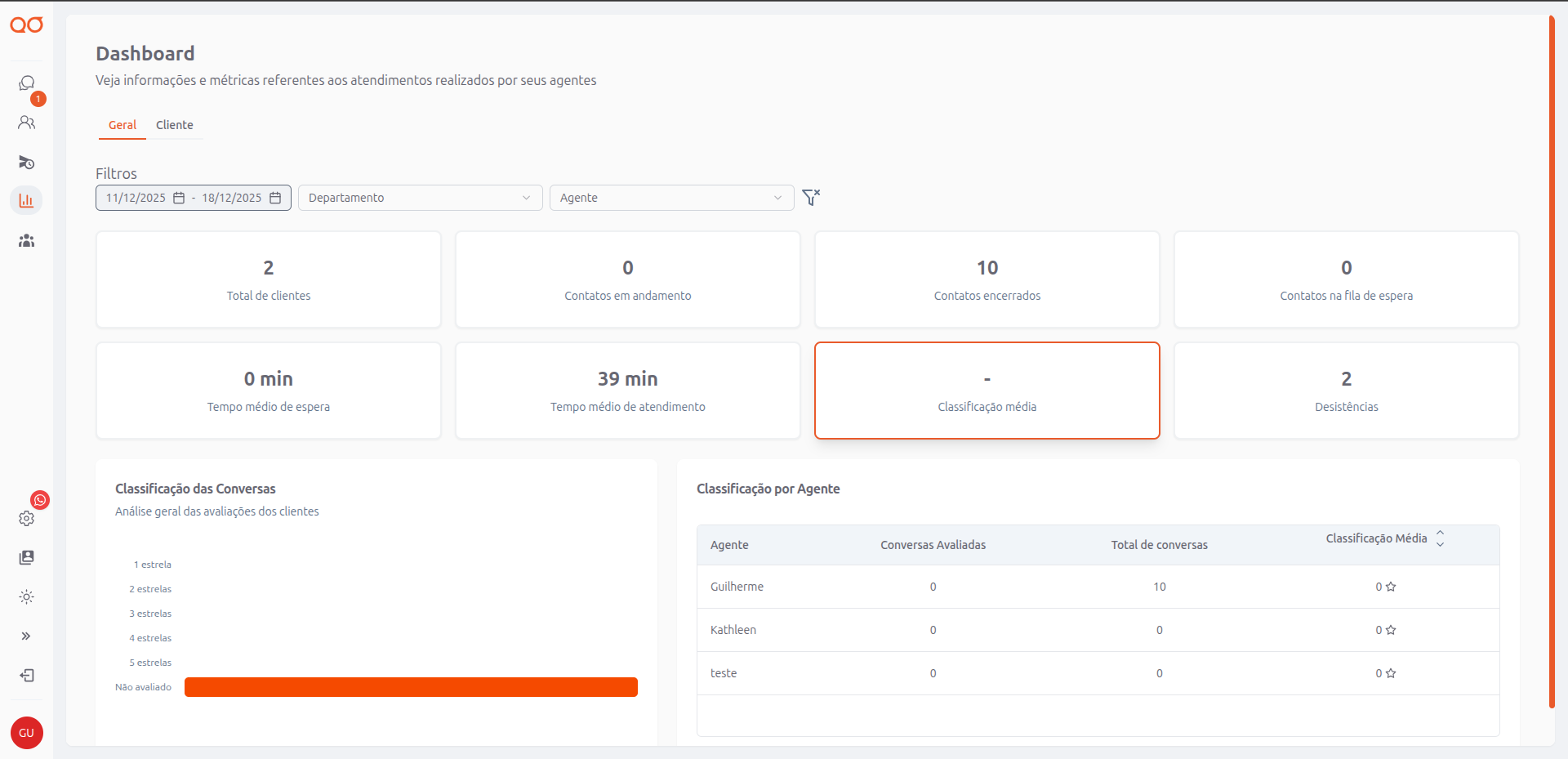Open the Agente filter dropdown

coord(671,198)
